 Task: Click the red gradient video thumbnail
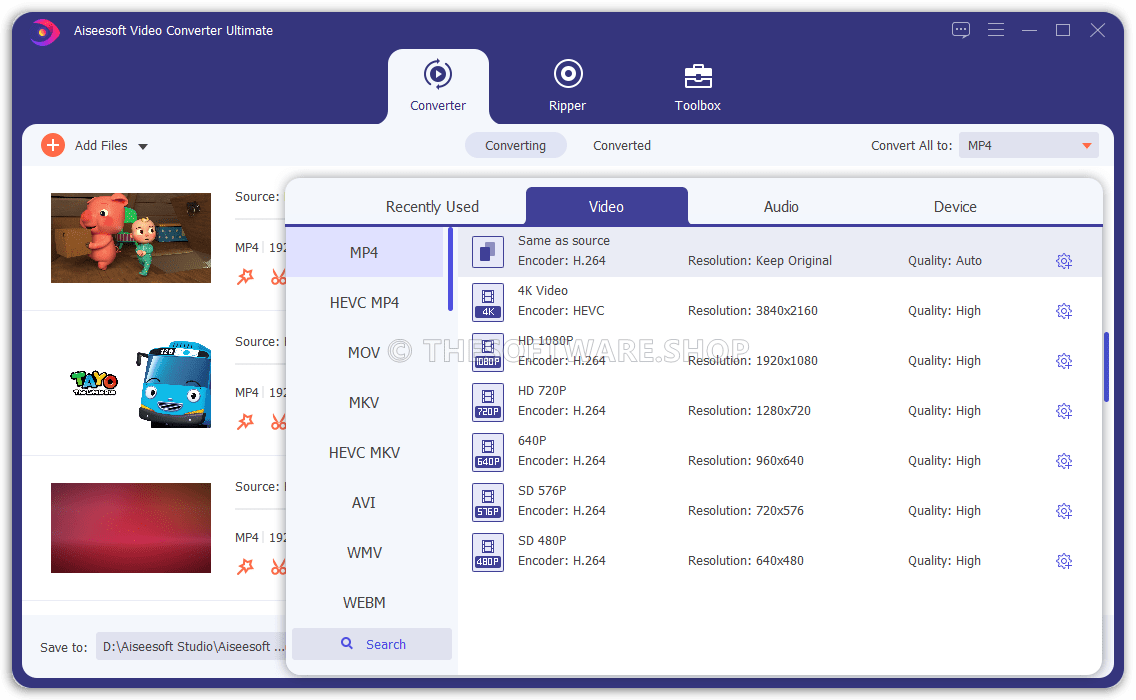[130, 528]
